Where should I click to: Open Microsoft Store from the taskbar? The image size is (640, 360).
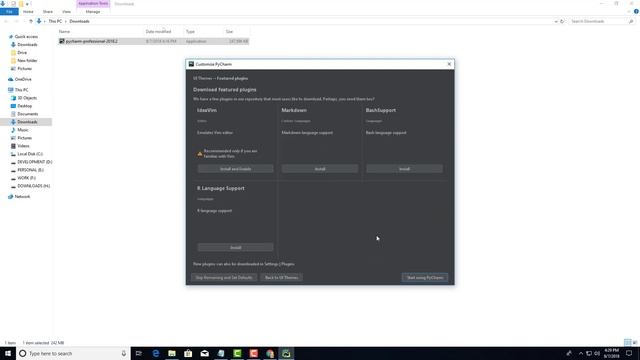tap(188, 353)
